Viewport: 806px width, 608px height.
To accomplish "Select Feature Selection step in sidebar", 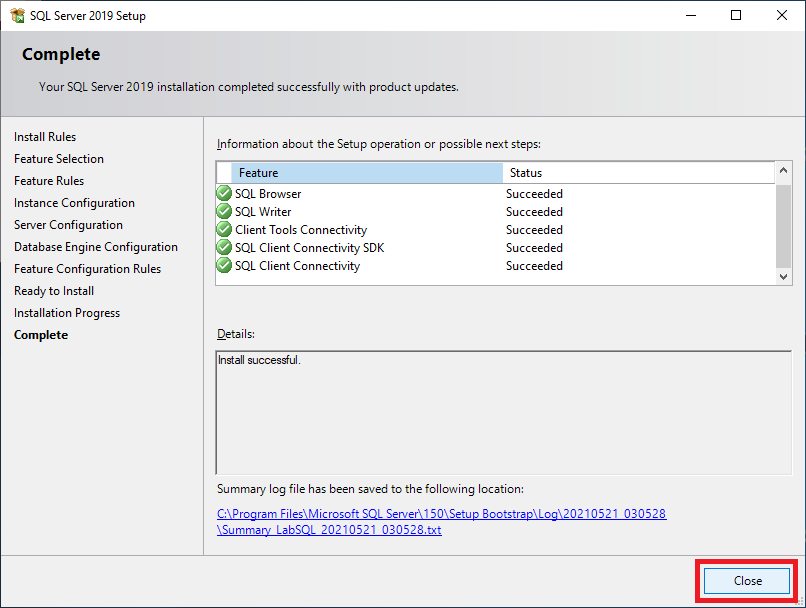I will pyautogui.click(x=59, y=159).
